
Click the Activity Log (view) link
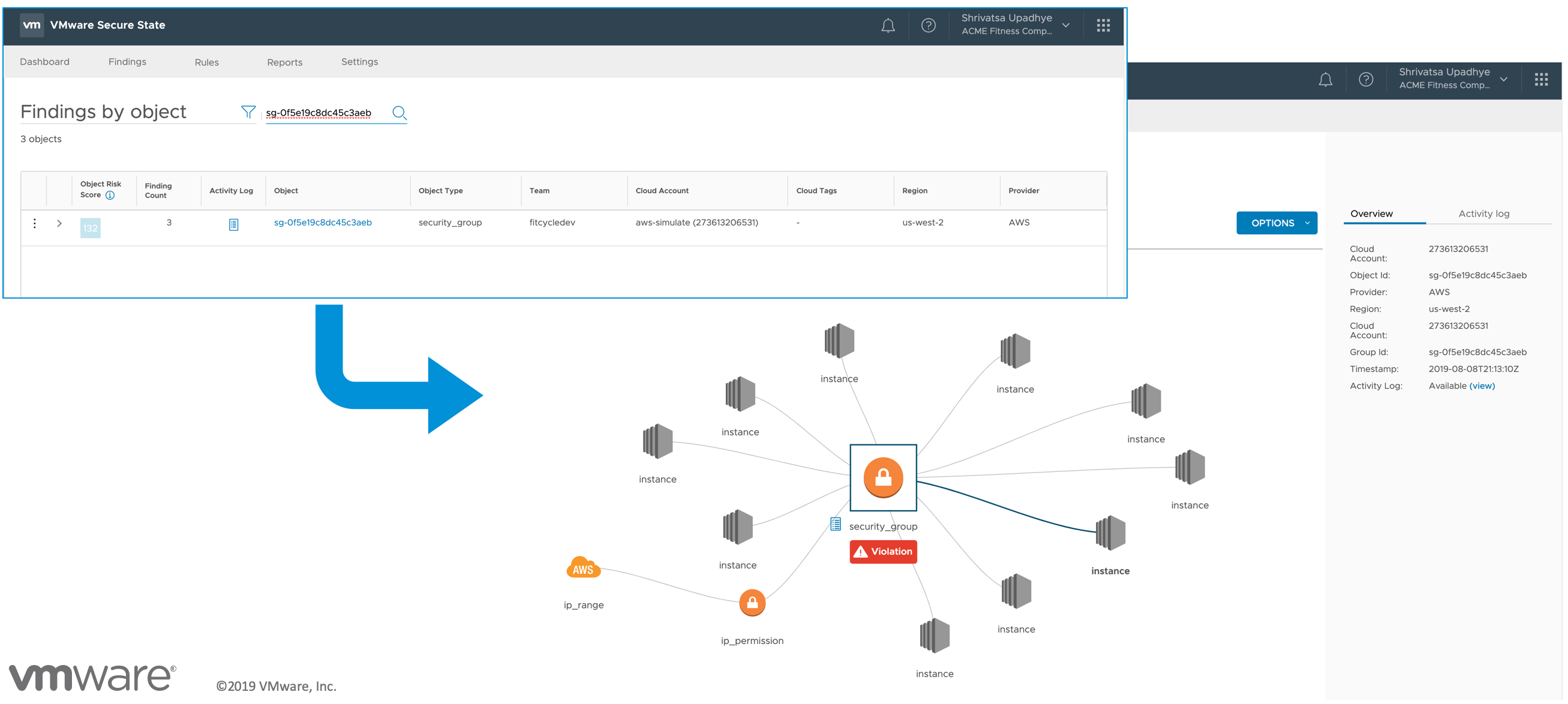[x=1482, y=386]
